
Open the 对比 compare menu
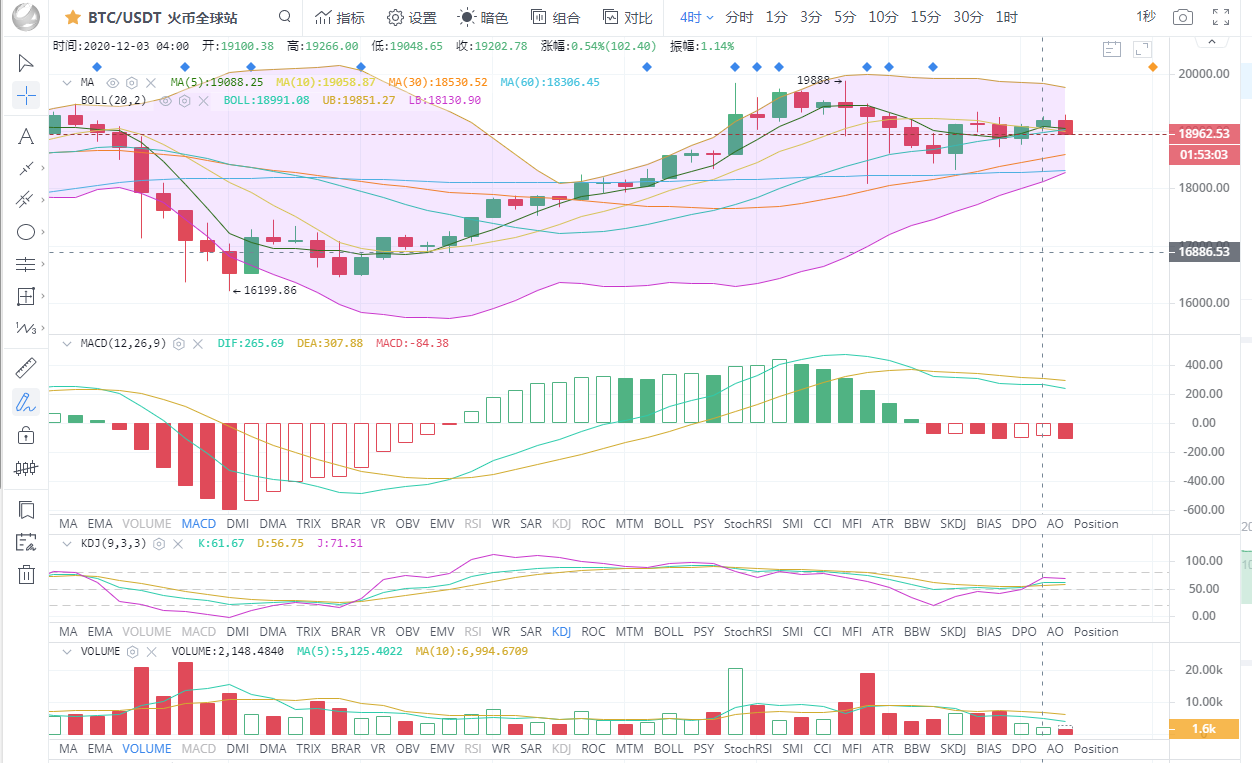[628, 17]
